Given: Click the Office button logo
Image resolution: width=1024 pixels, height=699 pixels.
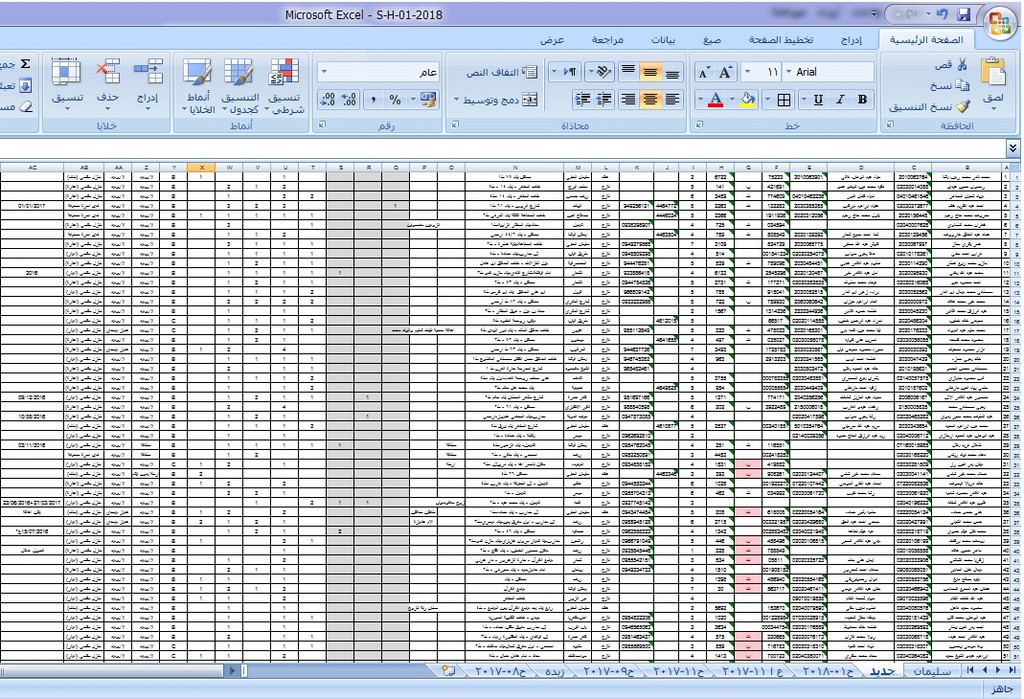Looking at the screenshot, I should click(x=999, y=25).
